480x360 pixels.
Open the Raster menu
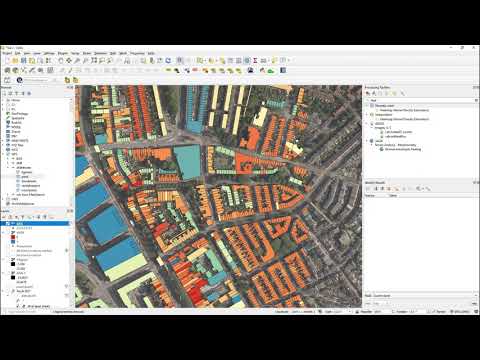click(x=87, y=53)
